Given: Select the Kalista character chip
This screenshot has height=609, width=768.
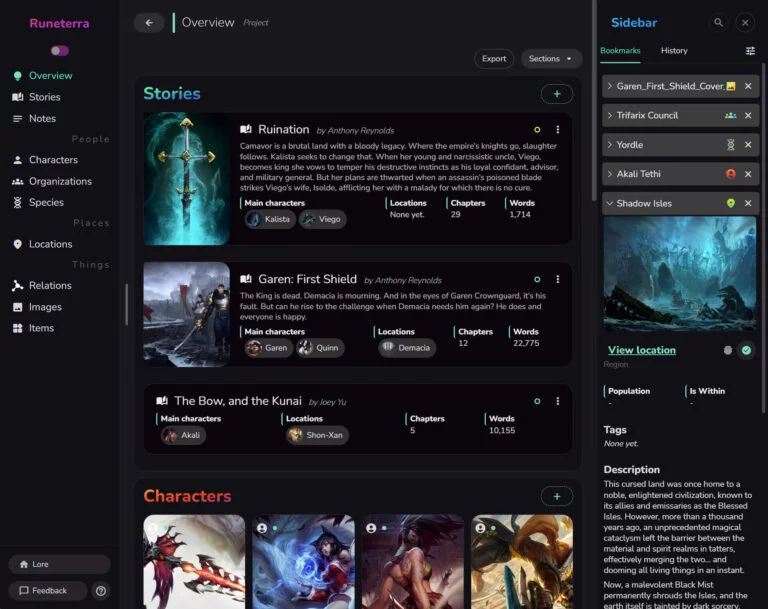Looking at the screenshot, I should (270, 219).
